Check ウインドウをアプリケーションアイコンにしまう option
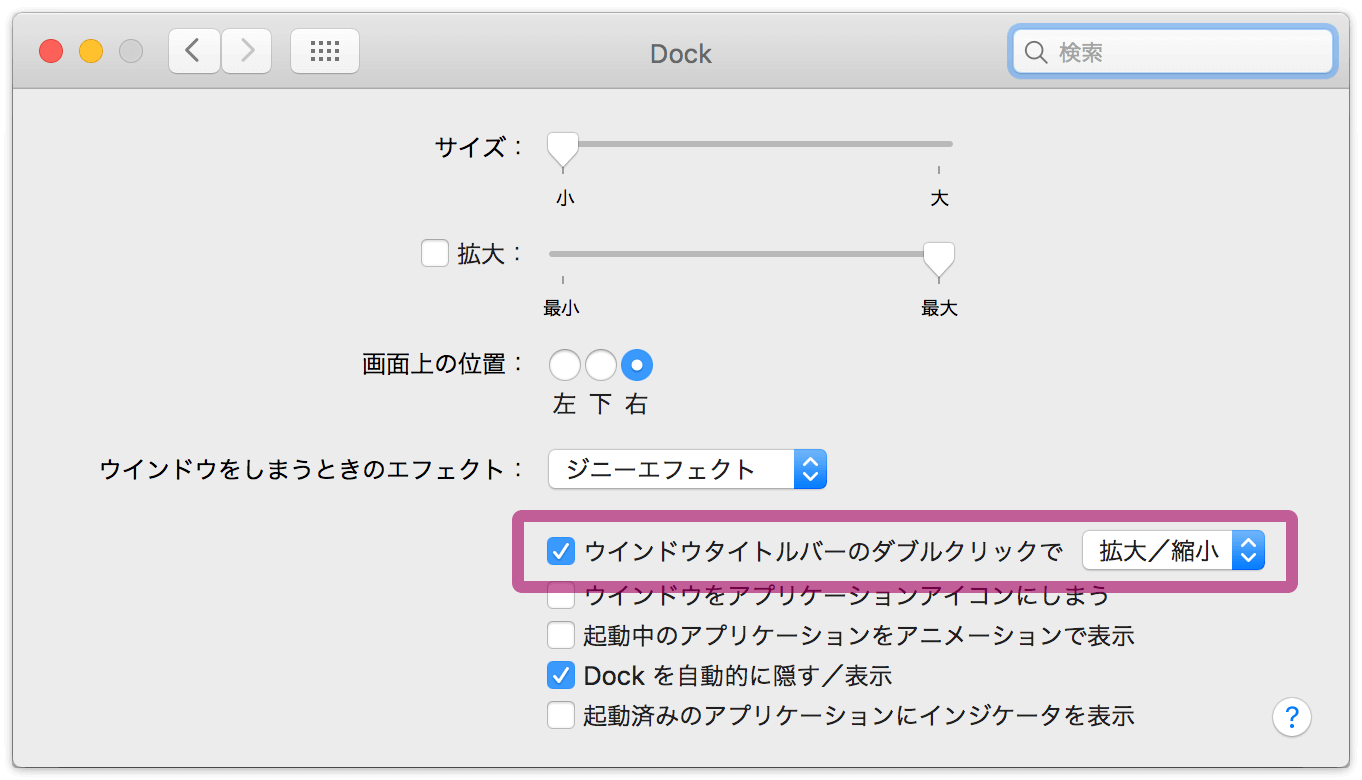1362x780 pixels. pos(561,596)
